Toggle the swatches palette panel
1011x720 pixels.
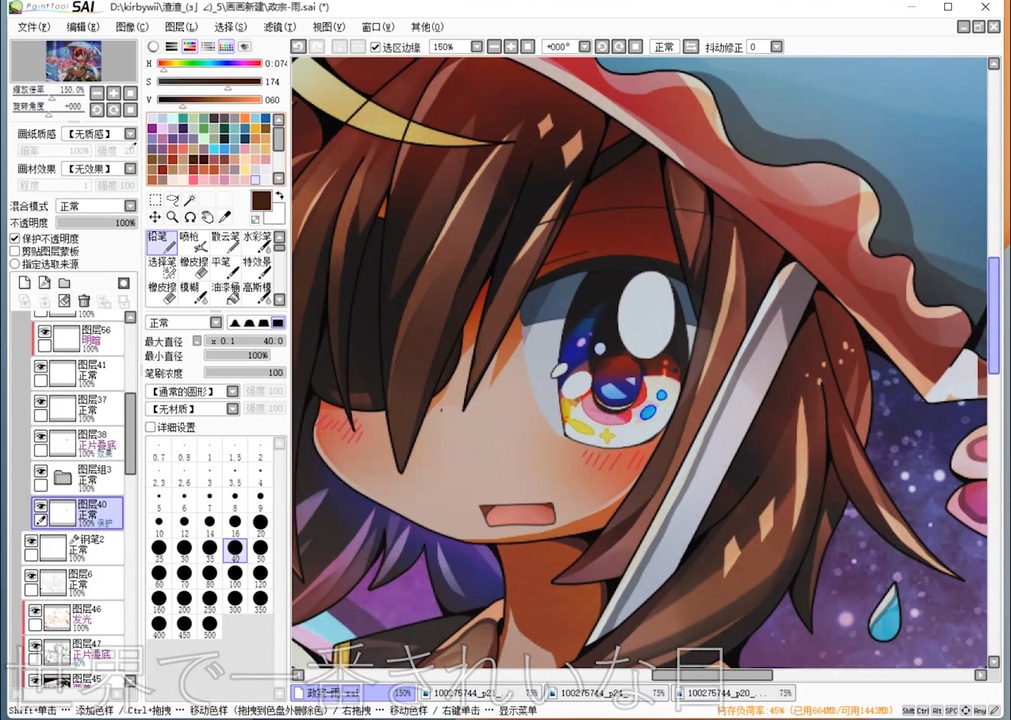[x=226, y=46]
